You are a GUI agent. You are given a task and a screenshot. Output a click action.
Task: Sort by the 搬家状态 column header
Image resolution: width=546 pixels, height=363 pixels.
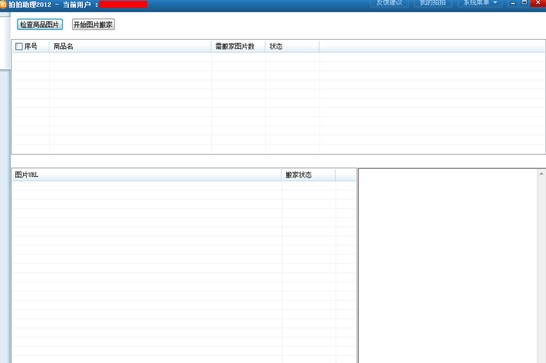coord(309,175)
